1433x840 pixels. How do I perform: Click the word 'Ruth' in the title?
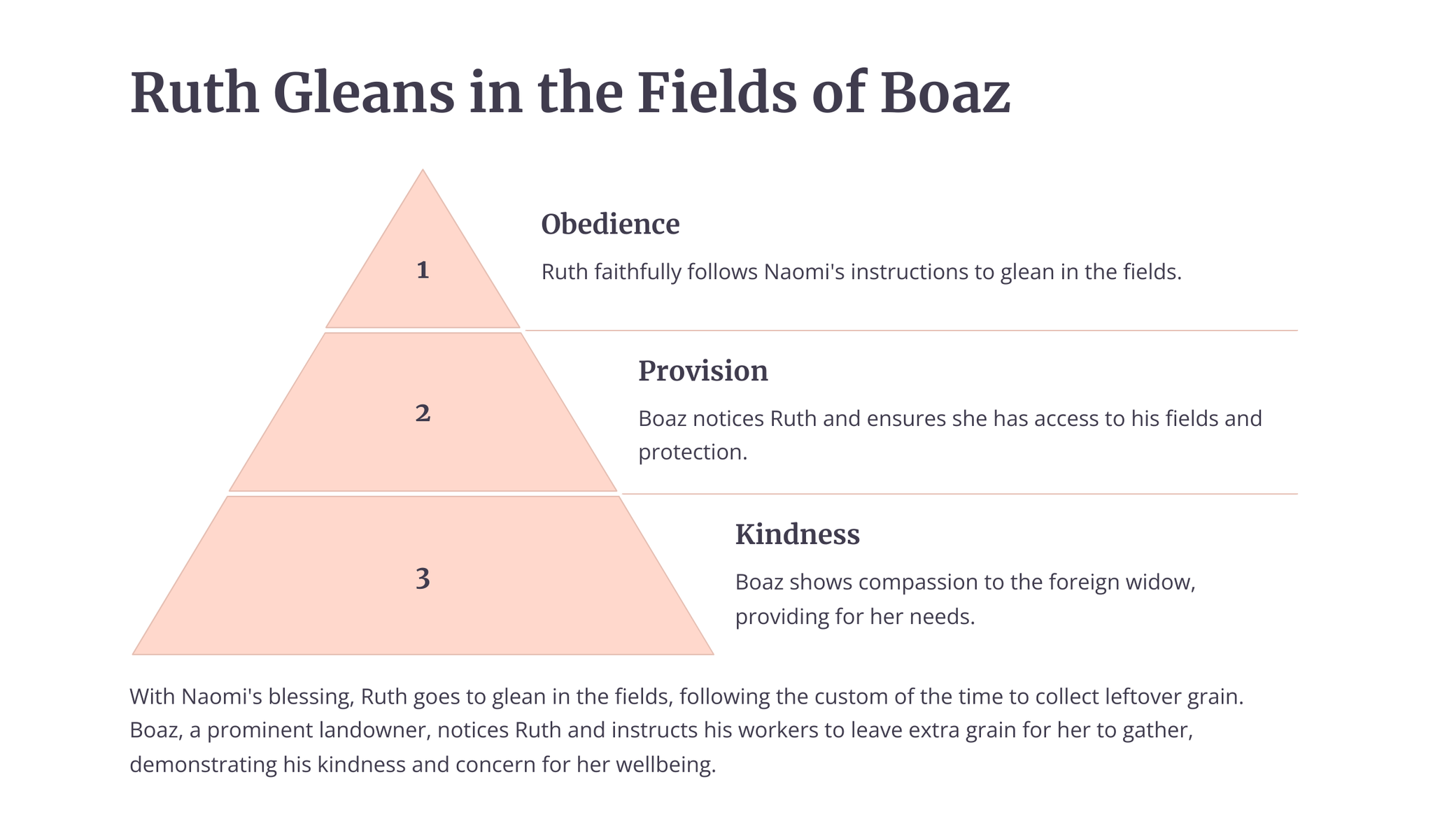pos(195,94)
